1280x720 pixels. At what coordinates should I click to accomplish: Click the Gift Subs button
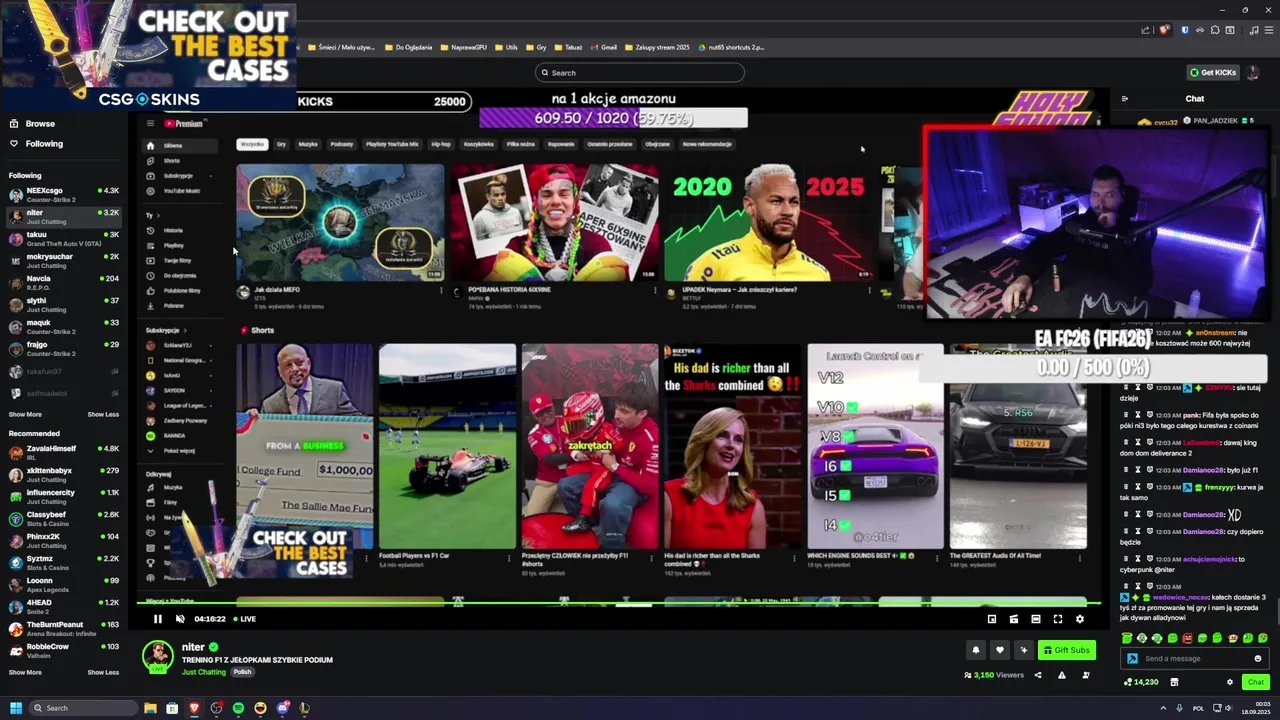pyautogui.click(x=1066, y=650)
